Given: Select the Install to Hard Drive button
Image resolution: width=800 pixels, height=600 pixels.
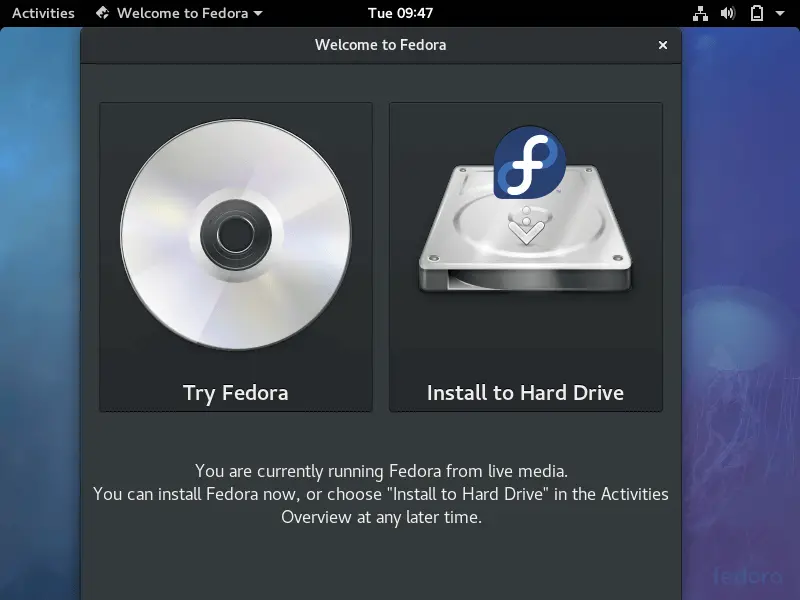Looking at the screenshot, I should tap(526, 257).
